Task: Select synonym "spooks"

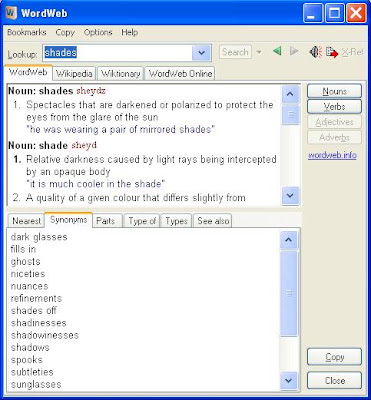Action: coord(27,360)
